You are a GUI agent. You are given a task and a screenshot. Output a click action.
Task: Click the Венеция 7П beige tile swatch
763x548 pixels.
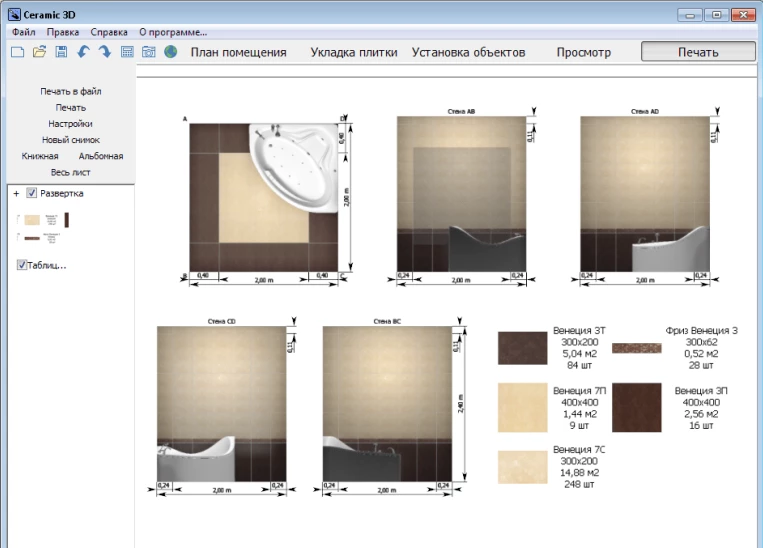(522, 407)
